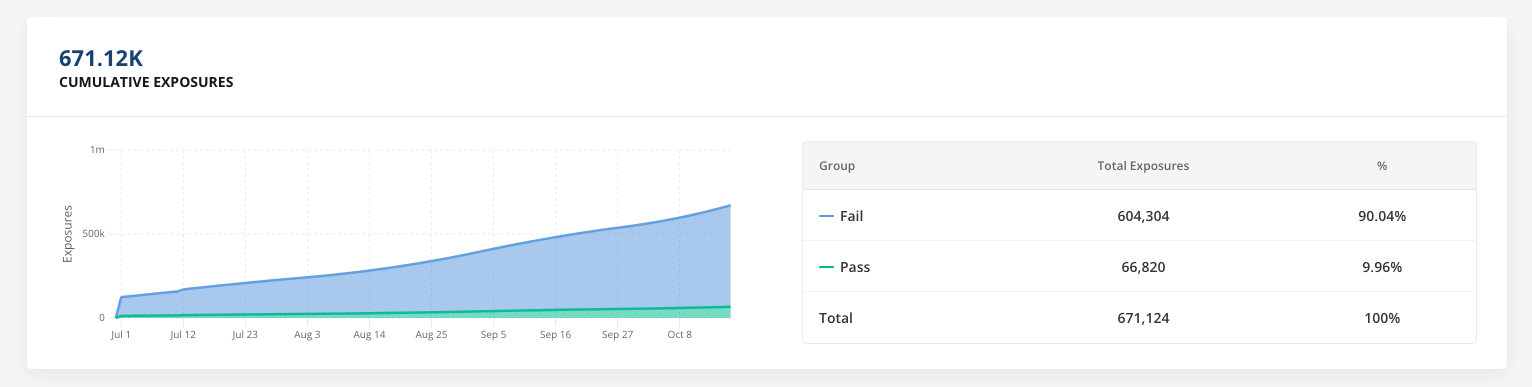Click the green Pass legend line swatch

(x=826, y=267)
